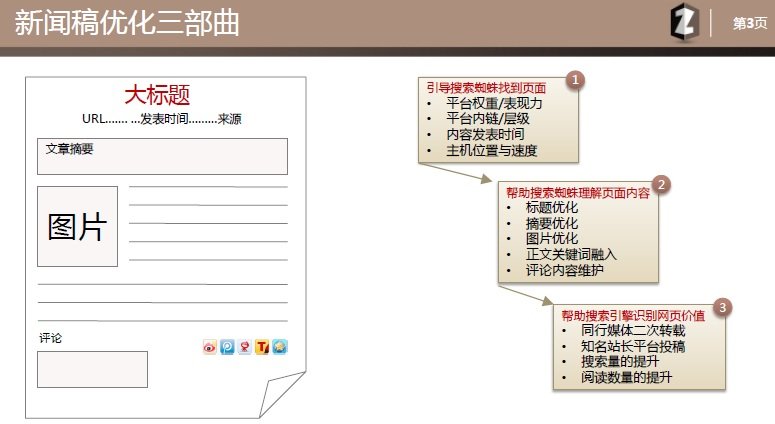Viewport: 775px width, 424px height.
Task: Click bullet 正文关键词融入
Action: pos(571,254)
